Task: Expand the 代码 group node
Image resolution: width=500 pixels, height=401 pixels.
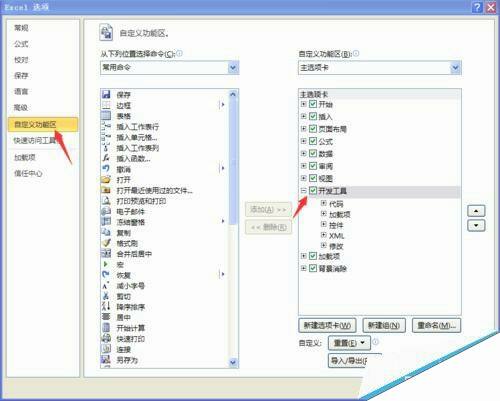Action: (x=323, y=203)
